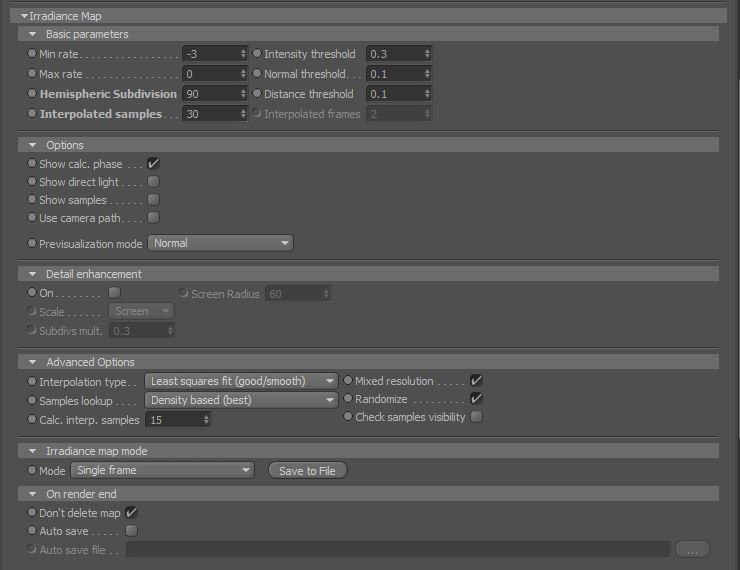The image size is (740, 570).
Task: Click the animation dot beside Don't delete map
Action: click(32, 512)
